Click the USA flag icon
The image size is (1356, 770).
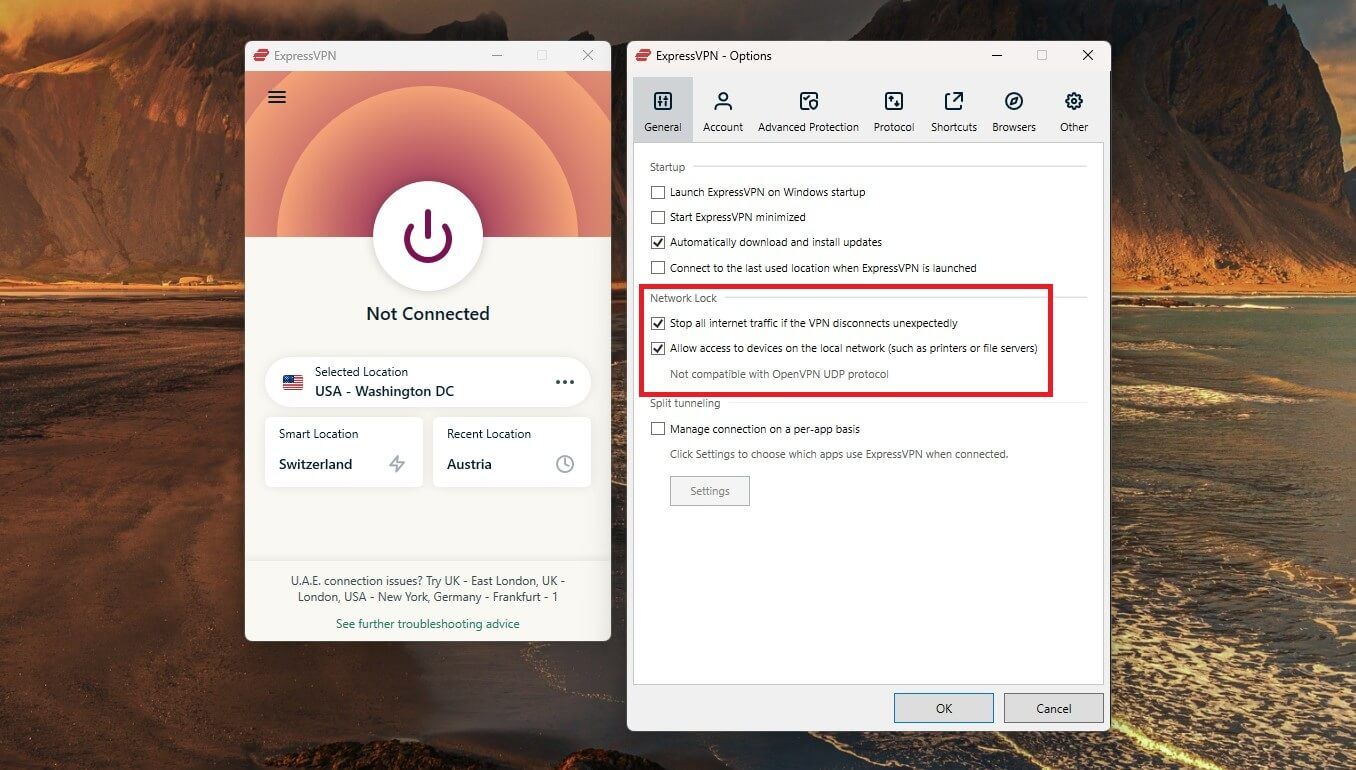[x=293, y=382]
